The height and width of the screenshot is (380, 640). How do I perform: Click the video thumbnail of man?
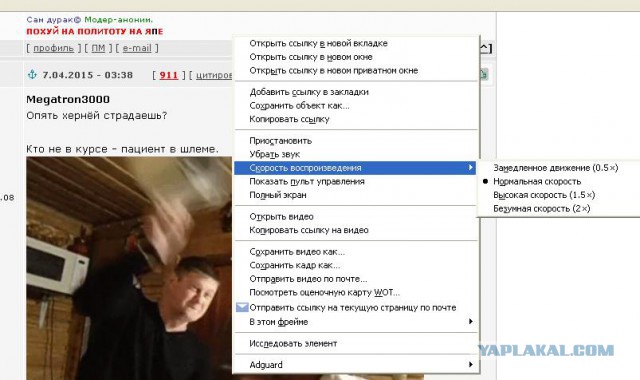129,268
